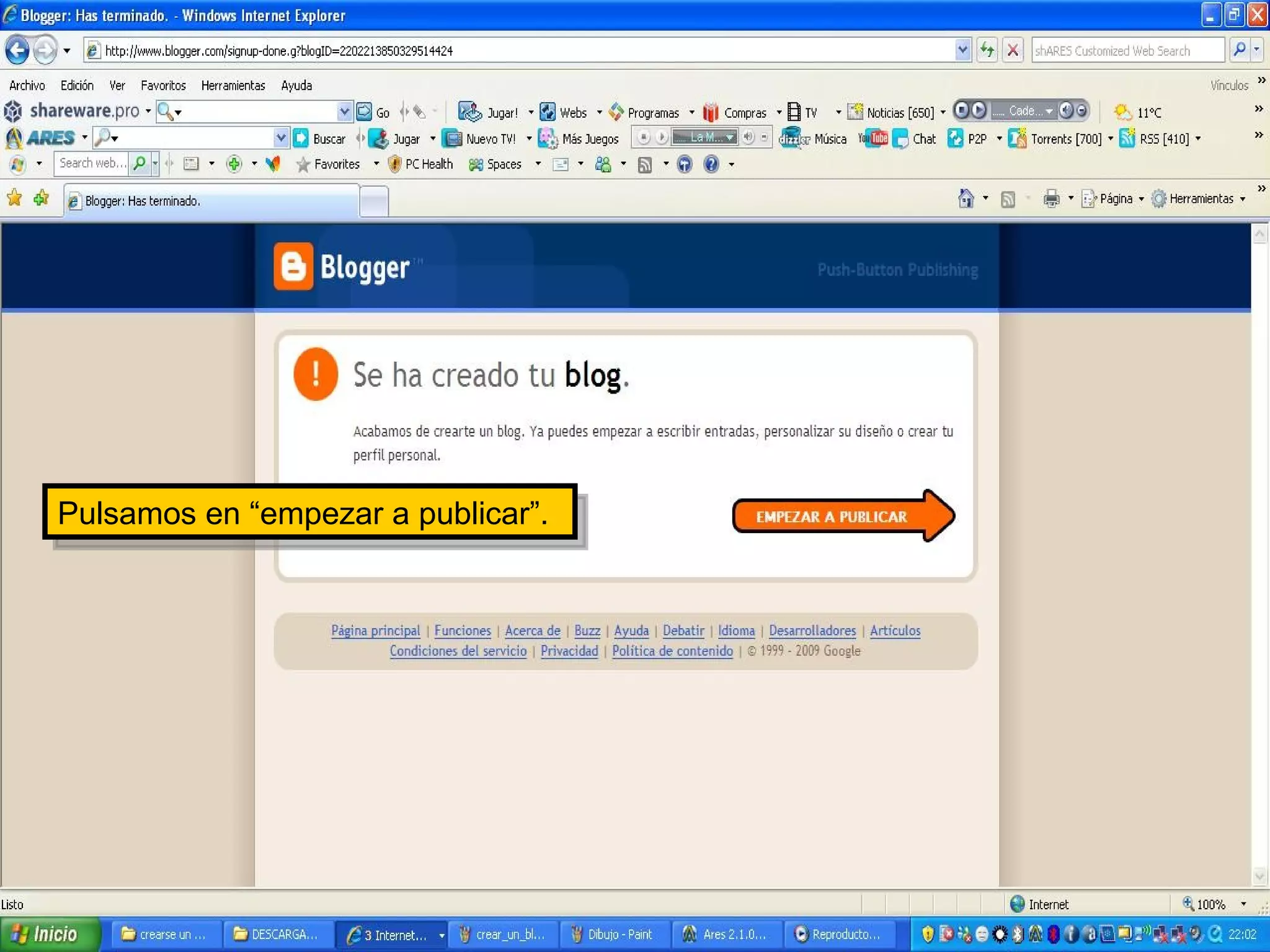Click the PC Health shield icon
The width and height of the screenshot is (1270, 952).
coord(394,164)
